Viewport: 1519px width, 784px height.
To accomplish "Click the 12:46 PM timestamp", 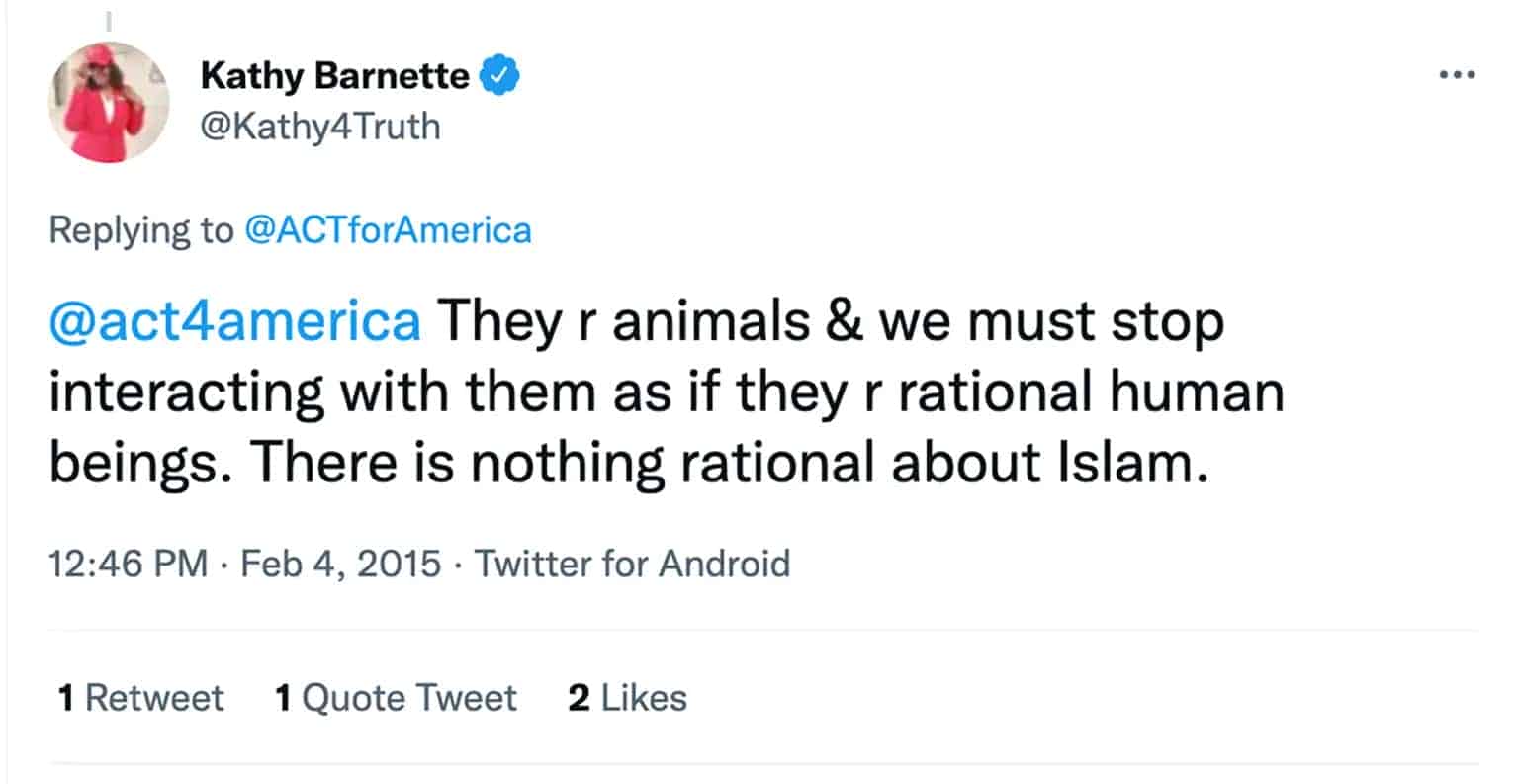I will pyautogui.click(x=128, y=564).
